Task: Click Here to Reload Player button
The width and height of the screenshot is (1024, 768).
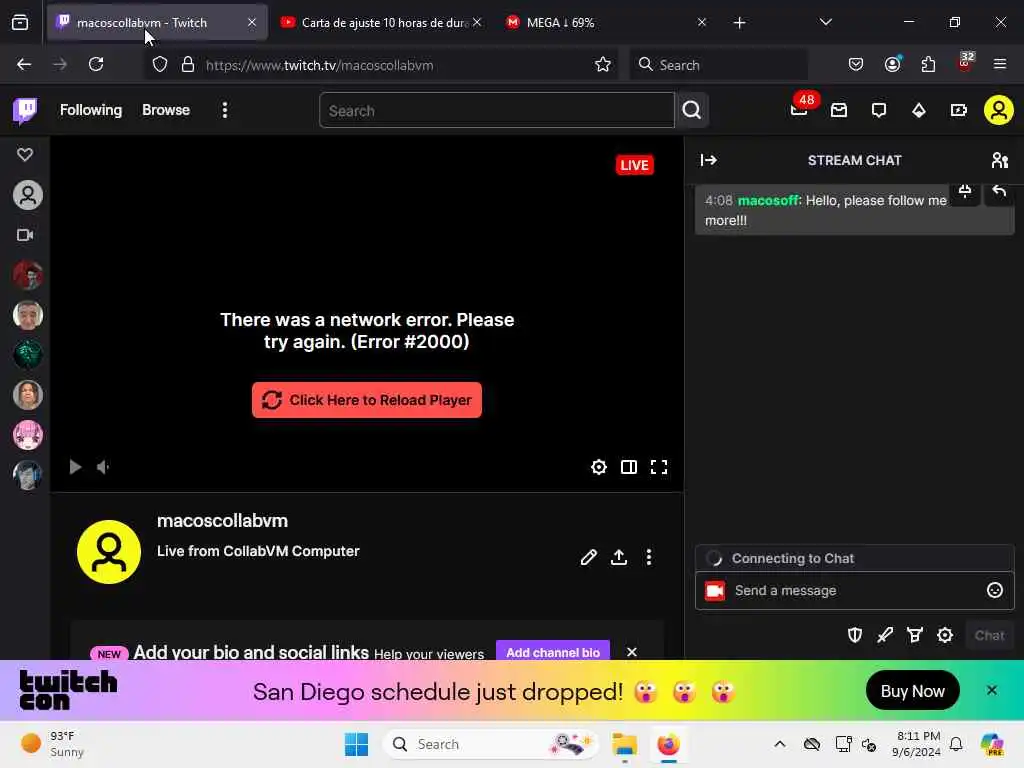Action: pos(367,400)
